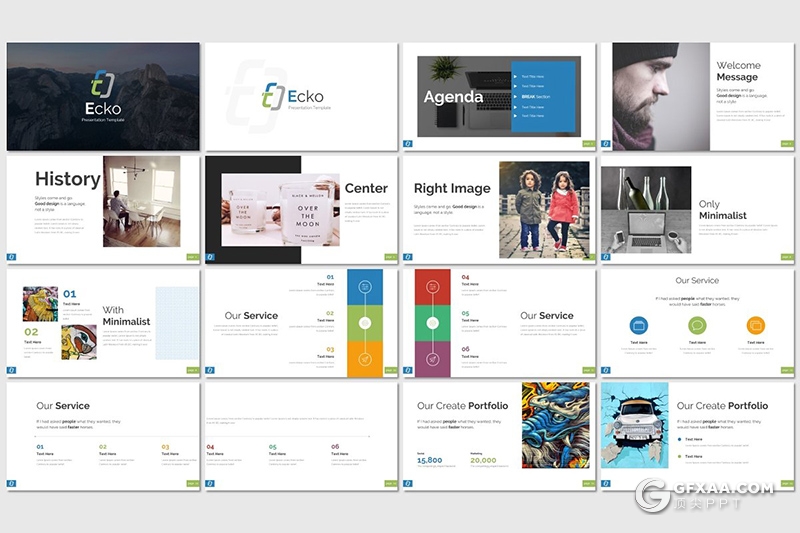This screenshot has height=533, width=800.
Task: Open the Portfolio slide with car breaking wall
Action: pos(697,435)
